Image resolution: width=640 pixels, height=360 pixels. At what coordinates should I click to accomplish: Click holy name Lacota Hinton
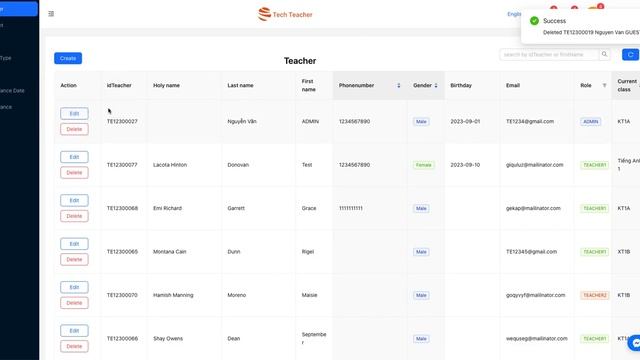pyautogui.click(x=170, y=165)
